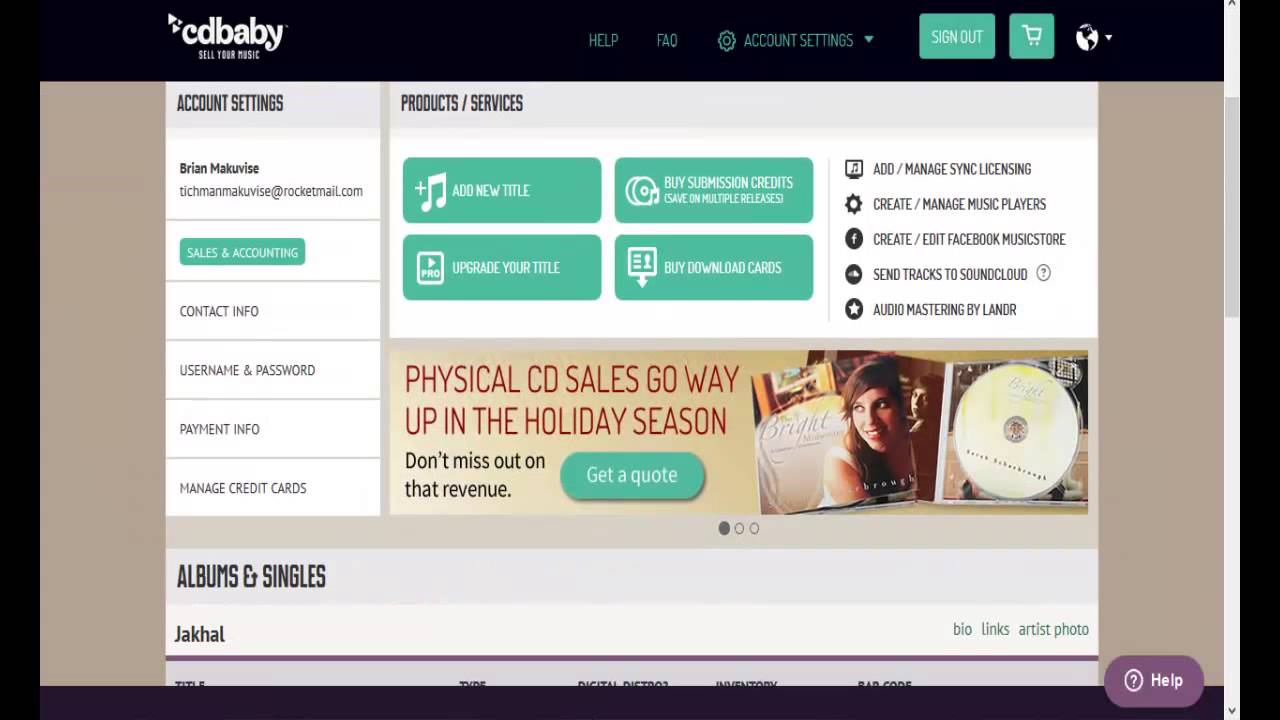Viewport: 1280px width, 720px height.
Task: Click Buy Download Cards button
Action: 714,267
